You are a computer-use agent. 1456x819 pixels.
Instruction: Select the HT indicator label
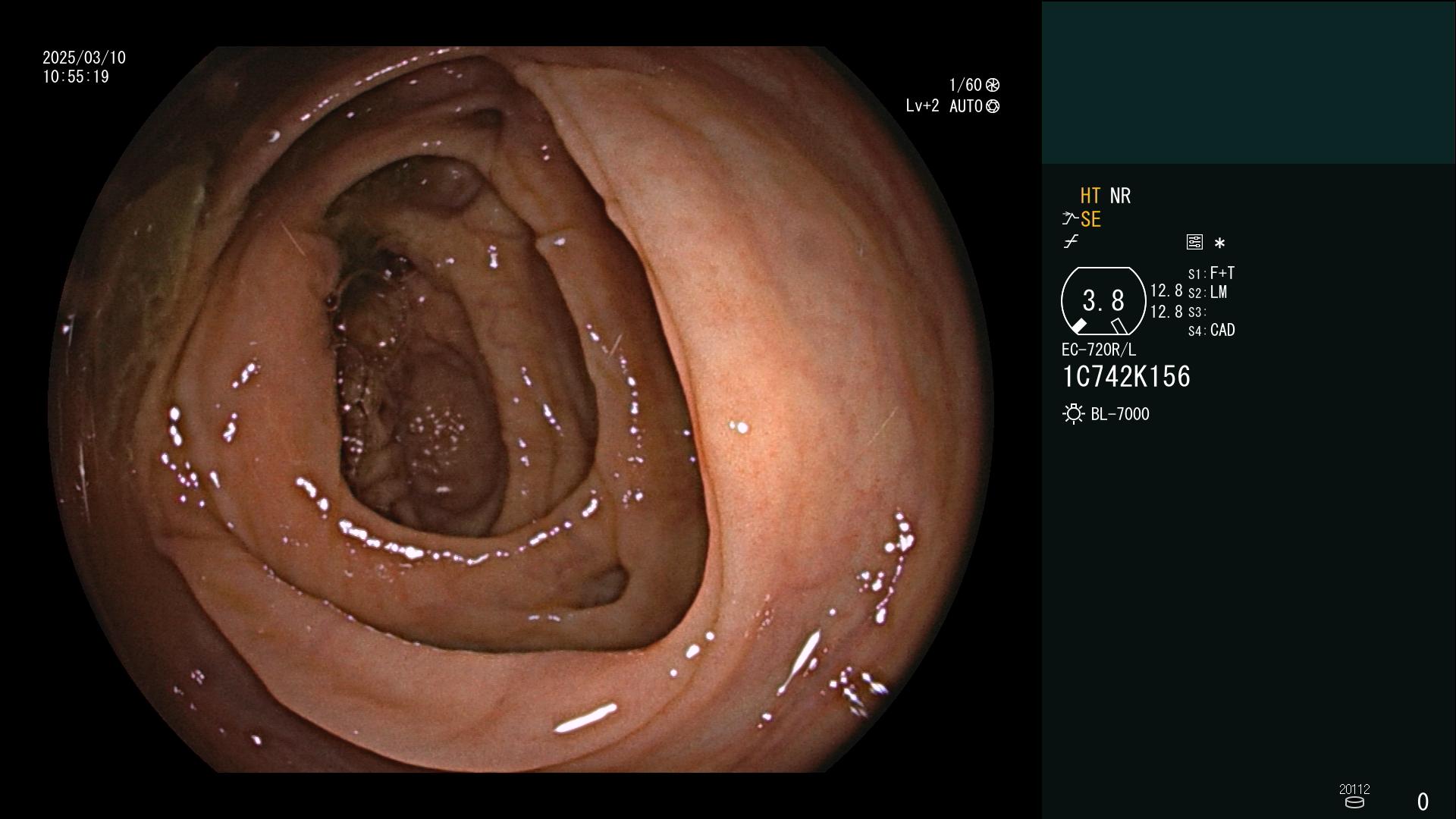[x=1090, y=196]
